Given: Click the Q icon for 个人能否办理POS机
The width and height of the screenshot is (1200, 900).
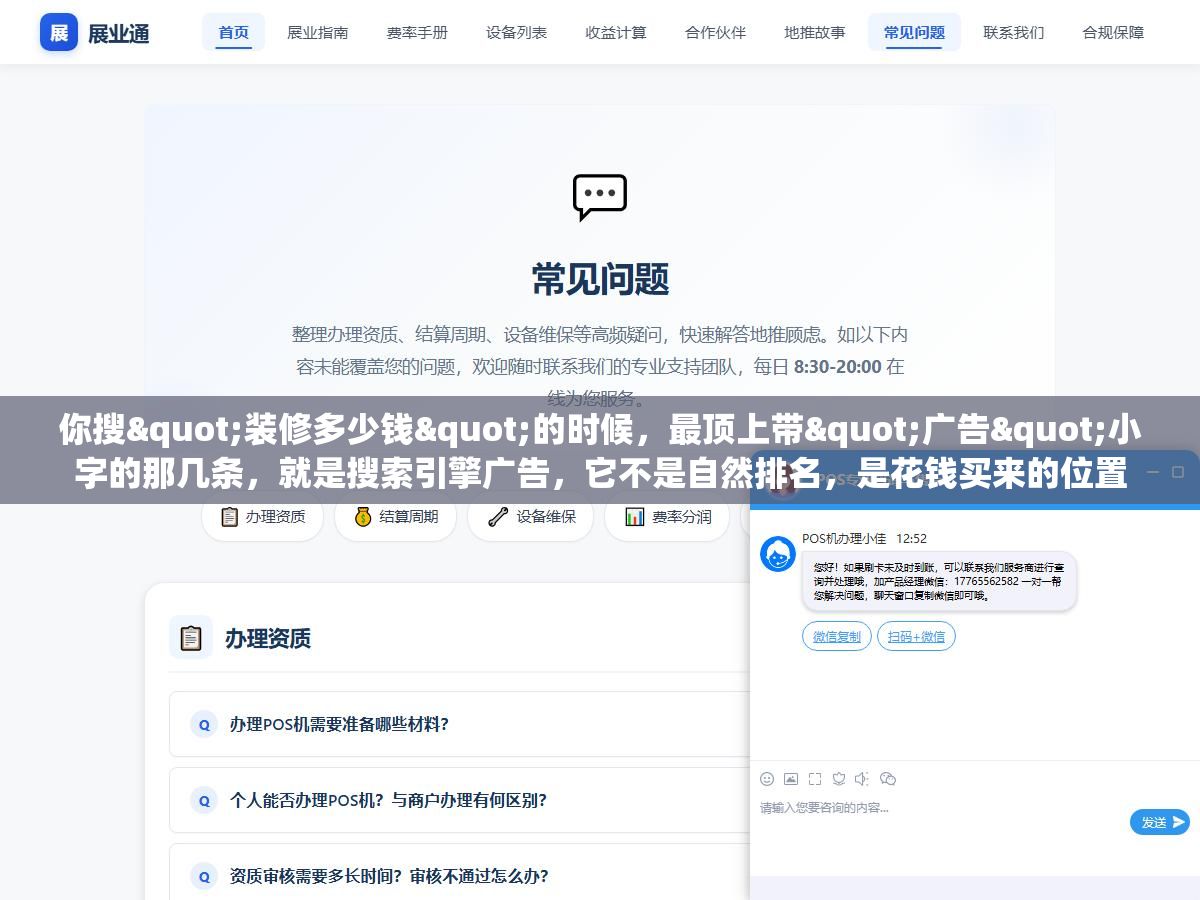Looking at the screenshot, I should (204, 801).
